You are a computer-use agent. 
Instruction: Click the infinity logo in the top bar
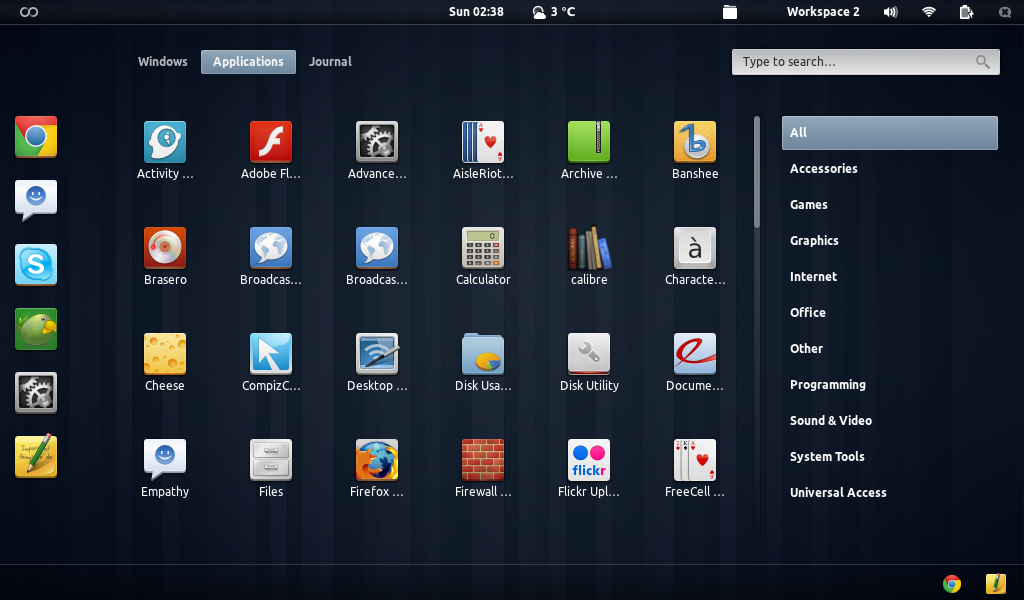[29, 12]
